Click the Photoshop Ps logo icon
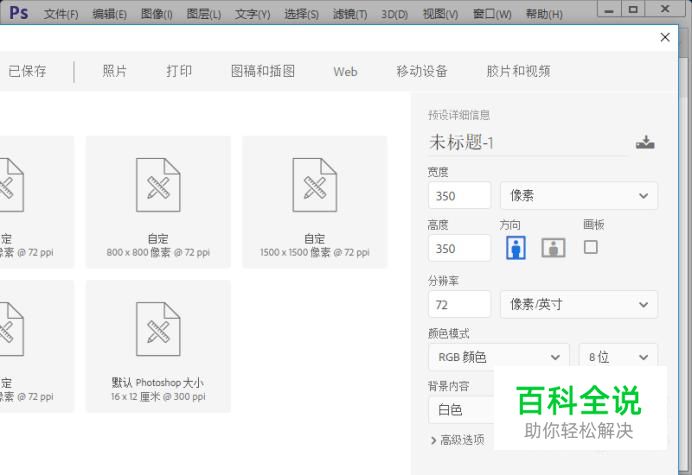Image resolution: width=692 pixels, height=475 pixels. [x=19, y=12]
